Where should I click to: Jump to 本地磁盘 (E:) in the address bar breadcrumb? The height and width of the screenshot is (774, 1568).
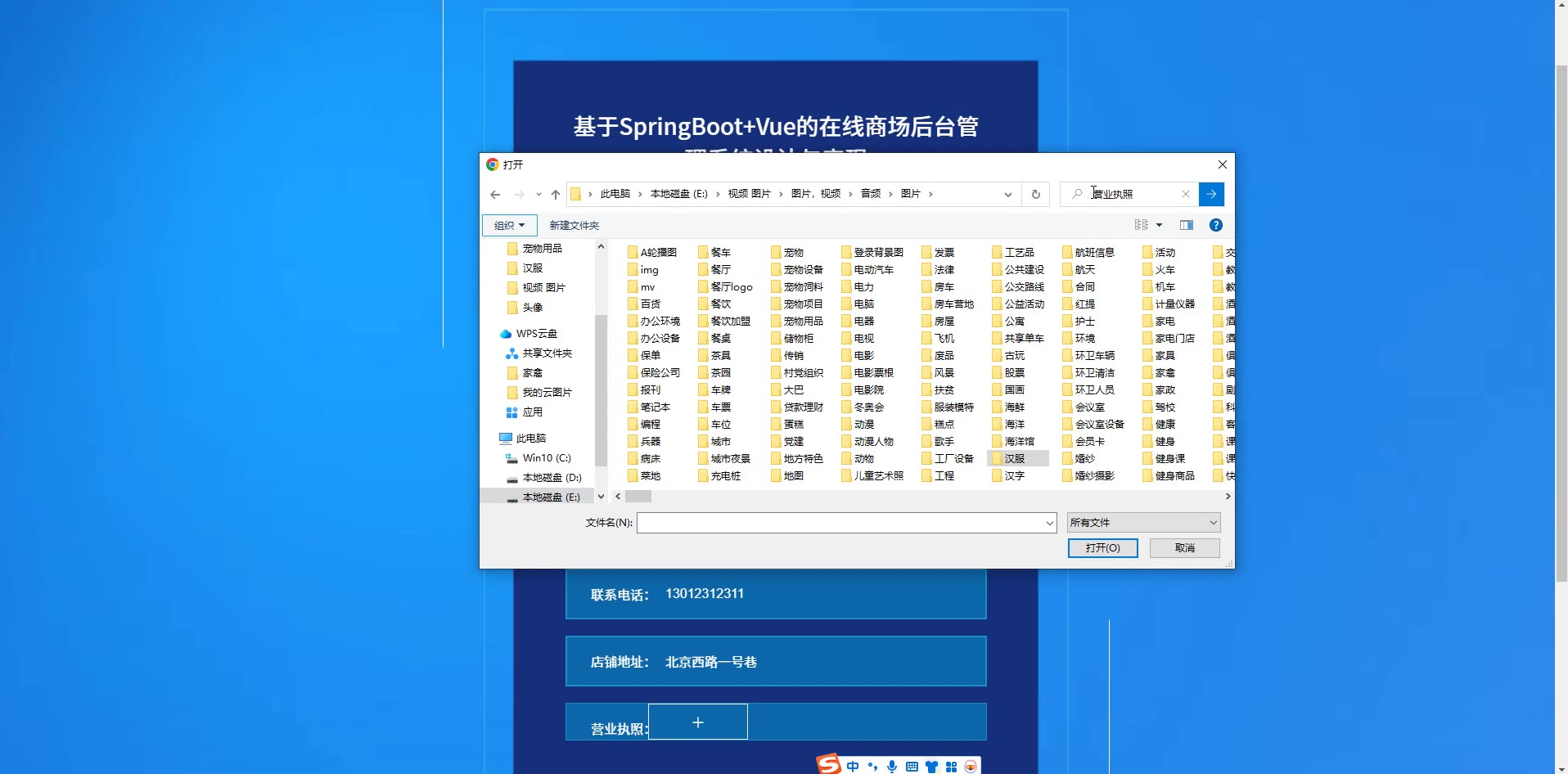(x=679, y=194)
